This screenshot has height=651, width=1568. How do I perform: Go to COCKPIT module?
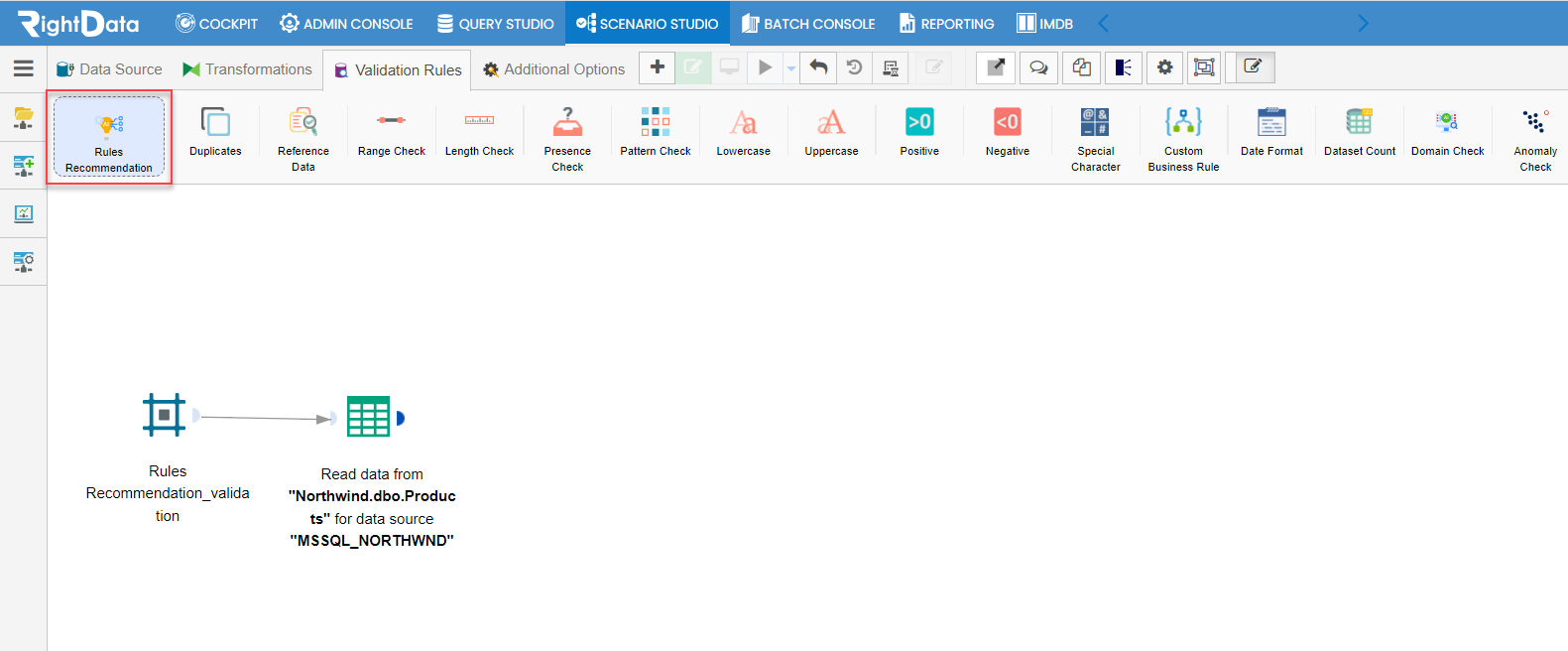click(216, 23)
